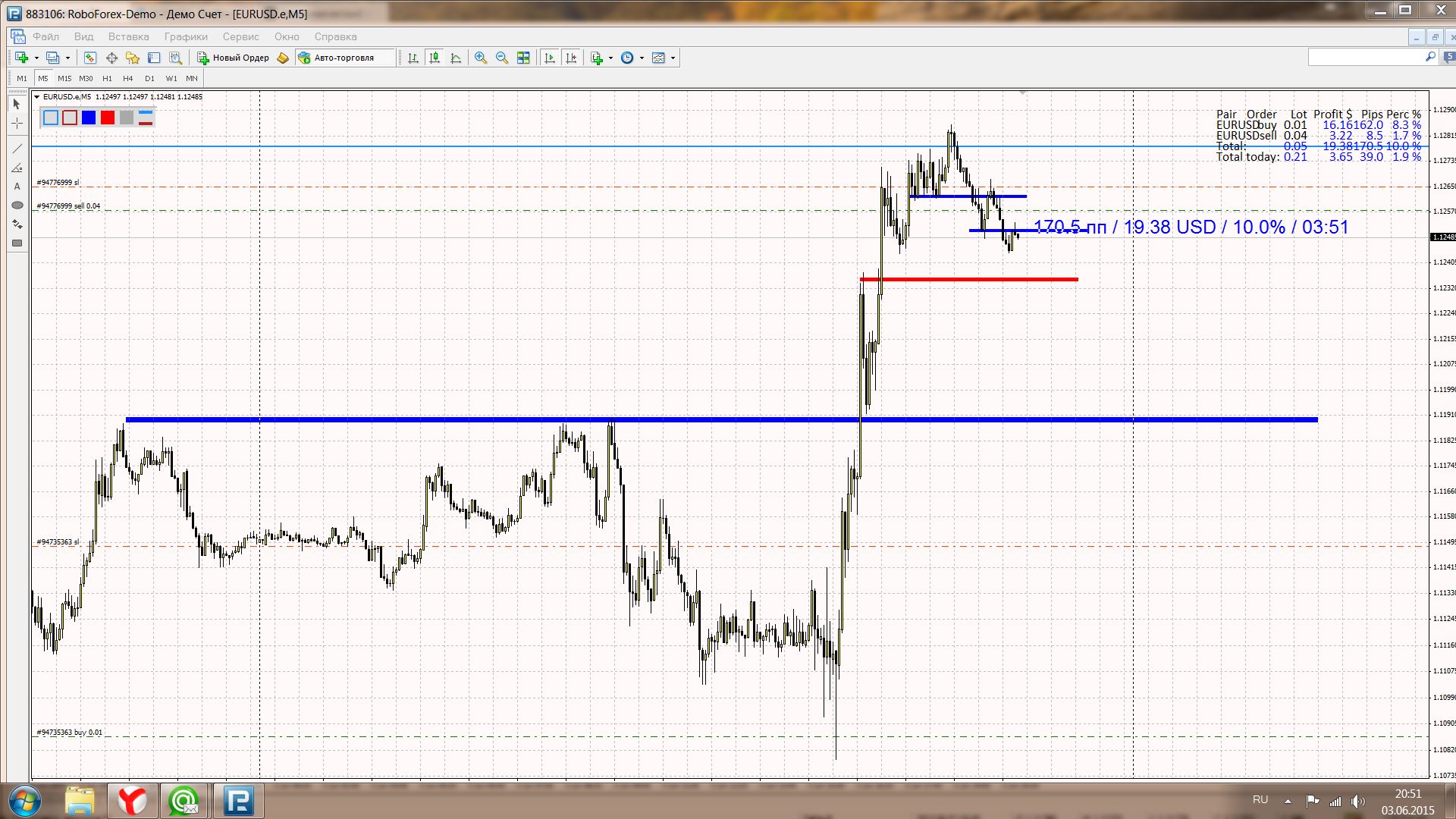Select the crosshair cursor tool
Viewport: 1456px width, 819px height.
pyautogui.click(x=17, y=123)
